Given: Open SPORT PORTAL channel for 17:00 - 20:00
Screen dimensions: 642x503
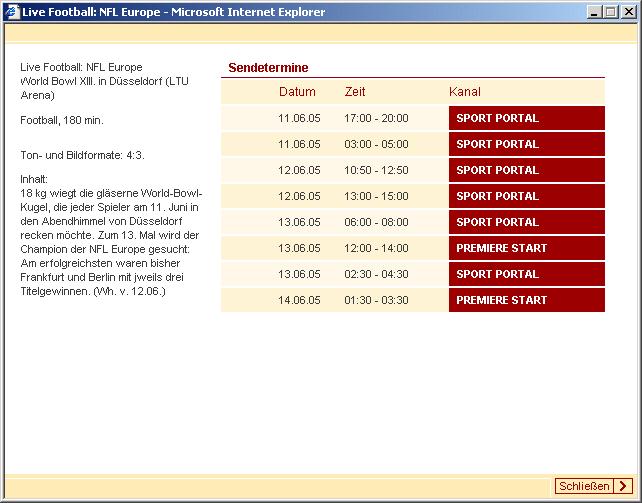Looking at the screenshot, I should 527,118.
